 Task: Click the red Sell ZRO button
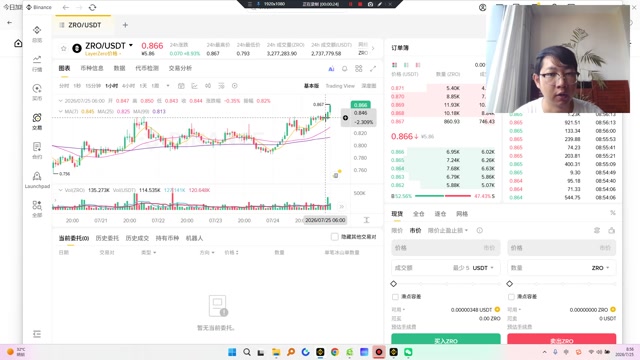[562, 339]
